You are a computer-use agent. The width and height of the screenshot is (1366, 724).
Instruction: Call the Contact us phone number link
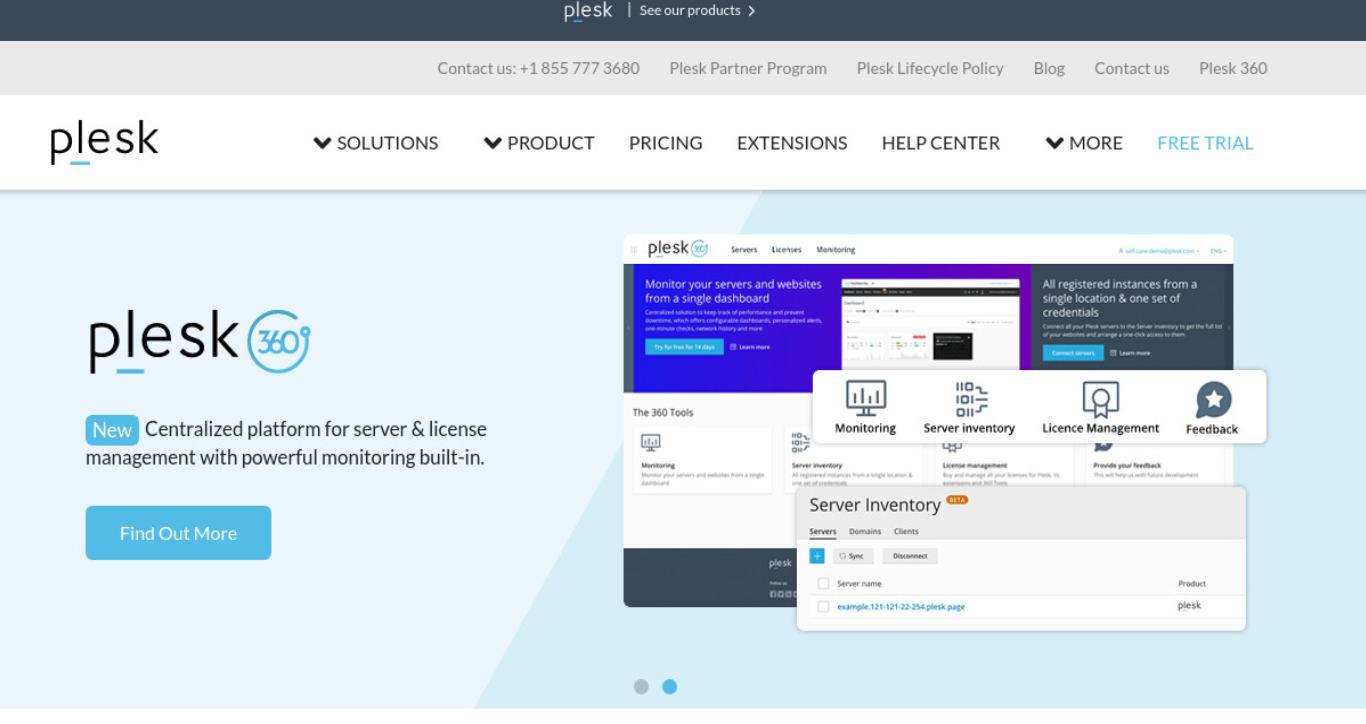click(x=538, y=68)
